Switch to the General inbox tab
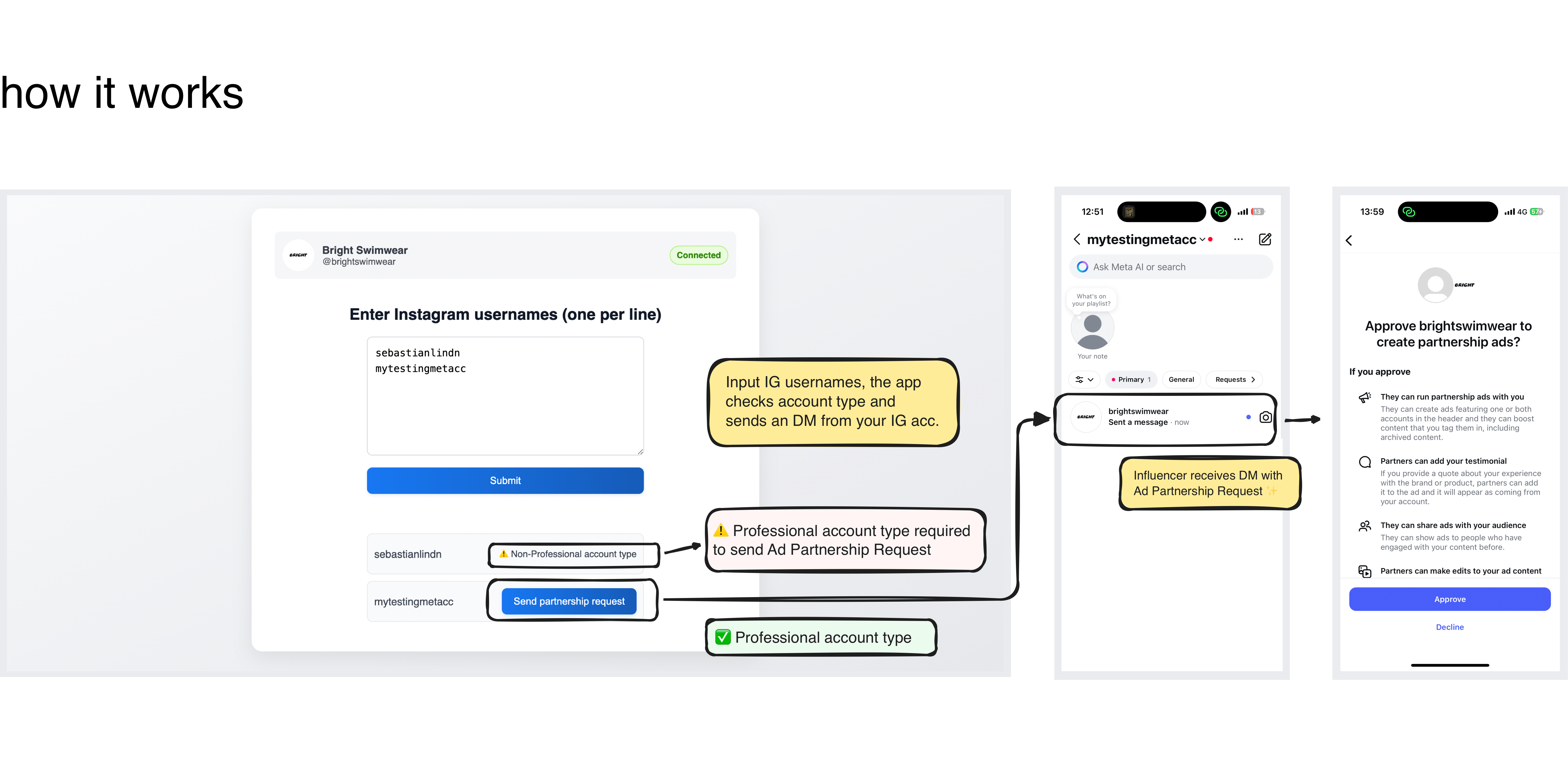 (x=1181, y=379)
